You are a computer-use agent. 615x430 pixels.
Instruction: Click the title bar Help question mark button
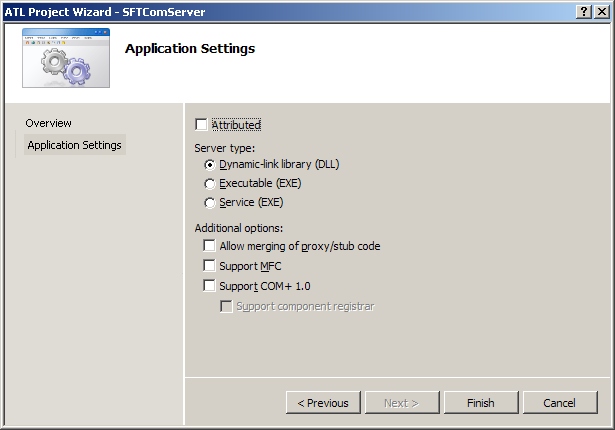582,10
